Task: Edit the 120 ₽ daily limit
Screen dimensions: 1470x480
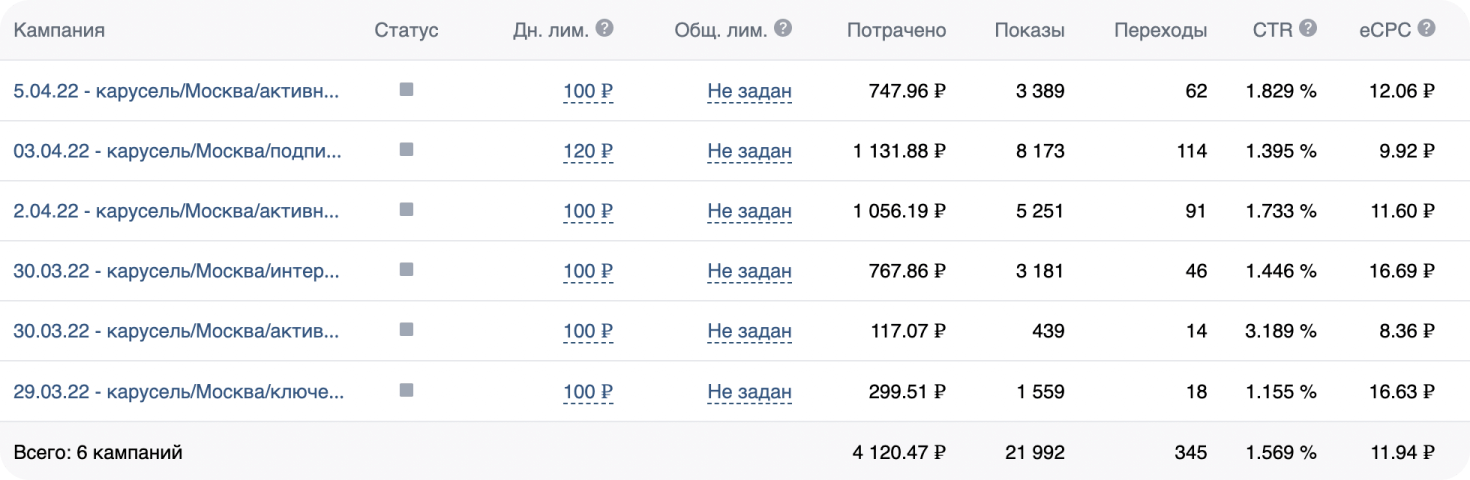Action: pyautogui.click(x=588, y=151)
